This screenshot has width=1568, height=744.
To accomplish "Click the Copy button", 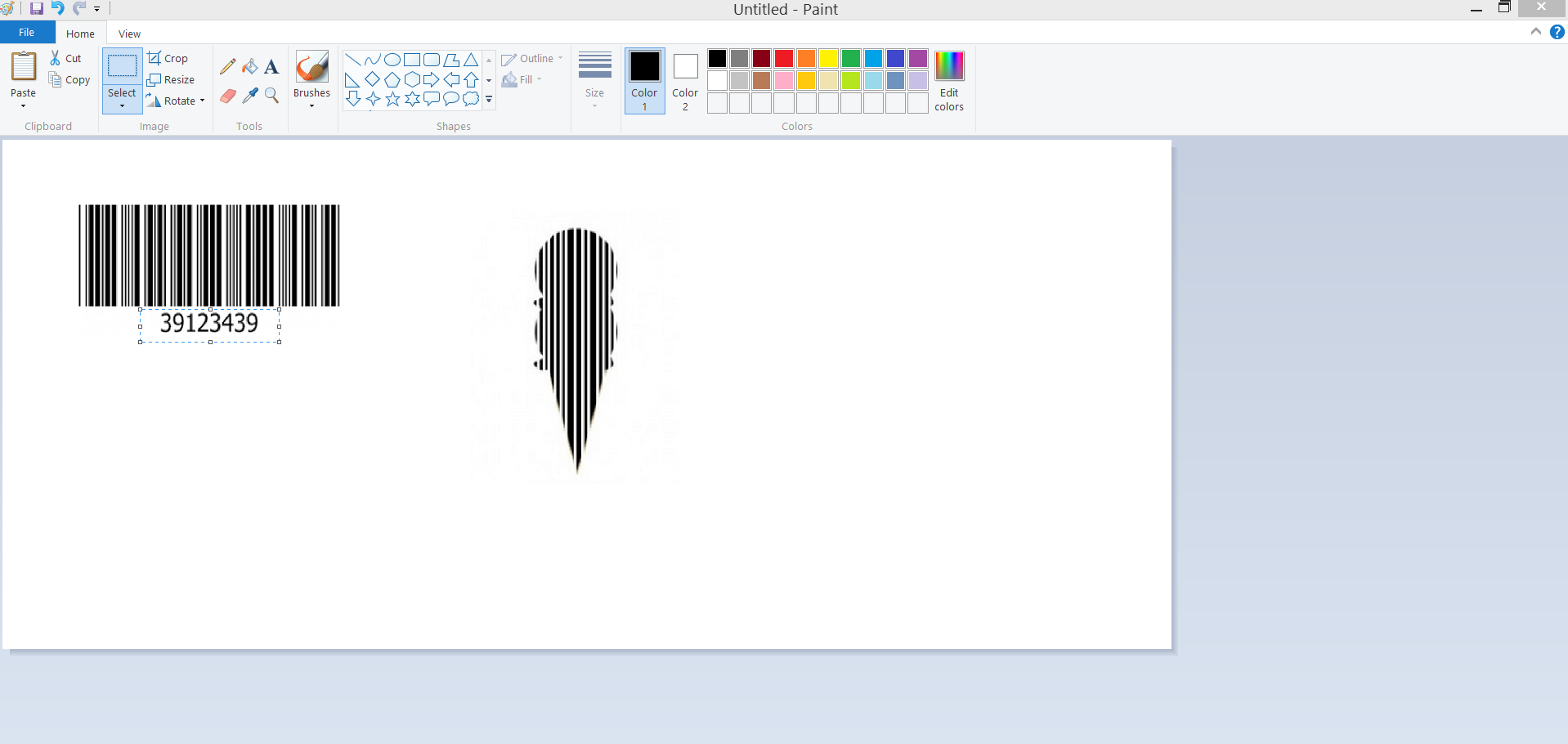I will pos(69,79).
